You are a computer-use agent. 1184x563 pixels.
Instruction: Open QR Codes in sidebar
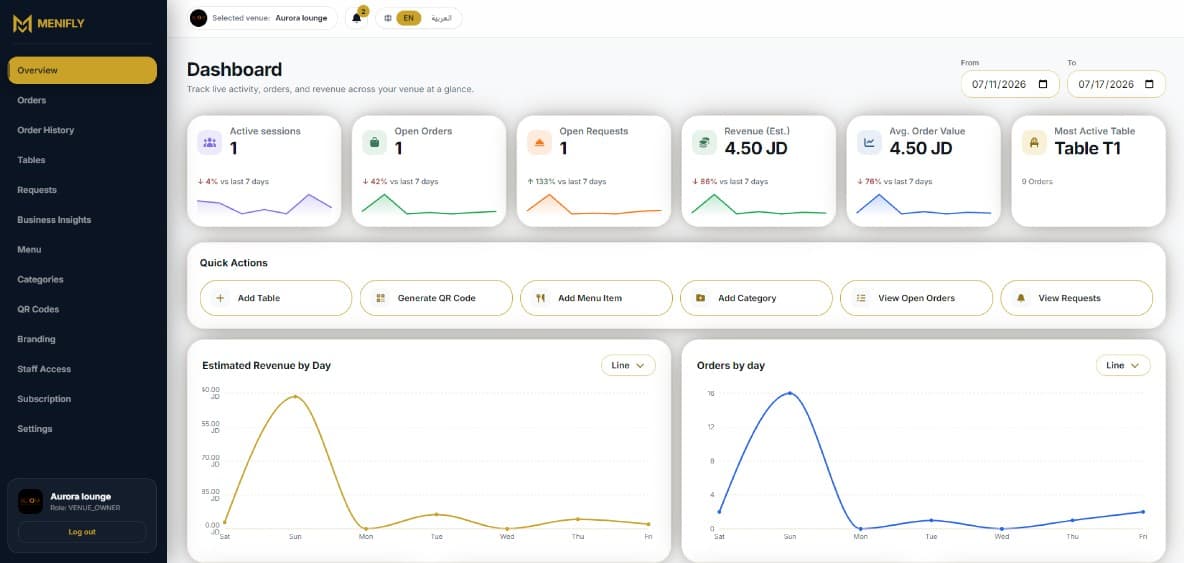pos(82,309)
